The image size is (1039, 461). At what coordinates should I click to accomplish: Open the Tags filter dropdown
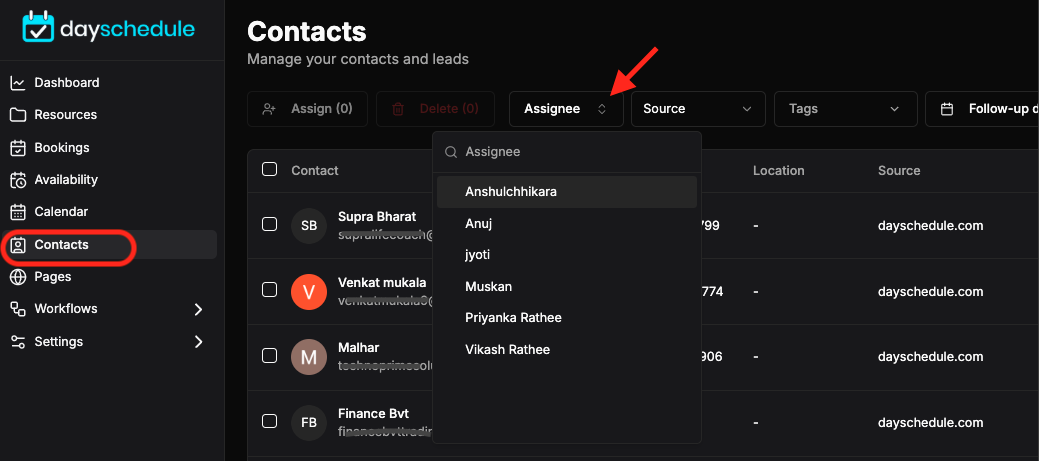846,109
